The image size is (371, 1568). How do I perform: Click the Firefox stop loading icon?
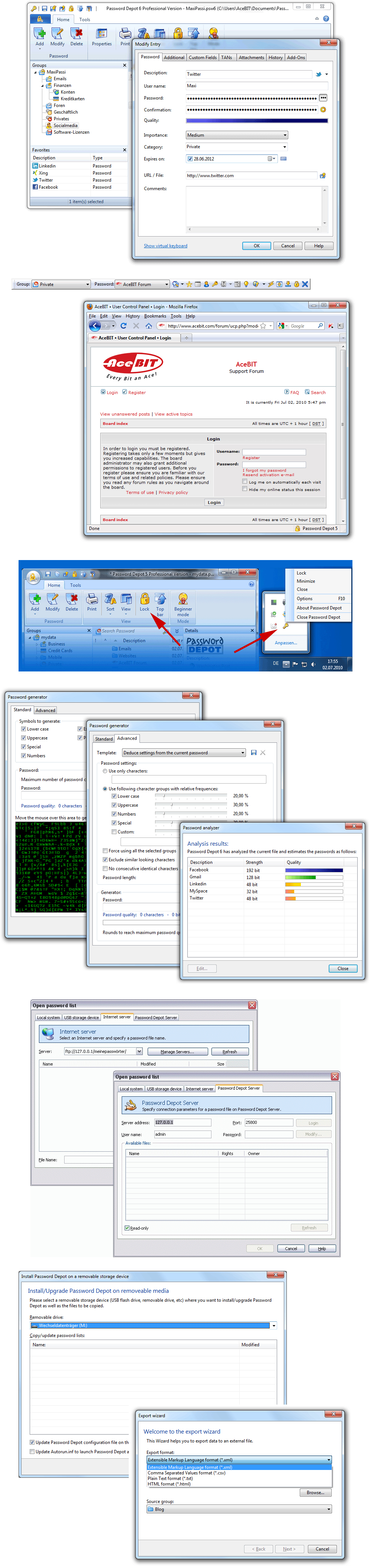pyautogui.click(x=136, y=326)
